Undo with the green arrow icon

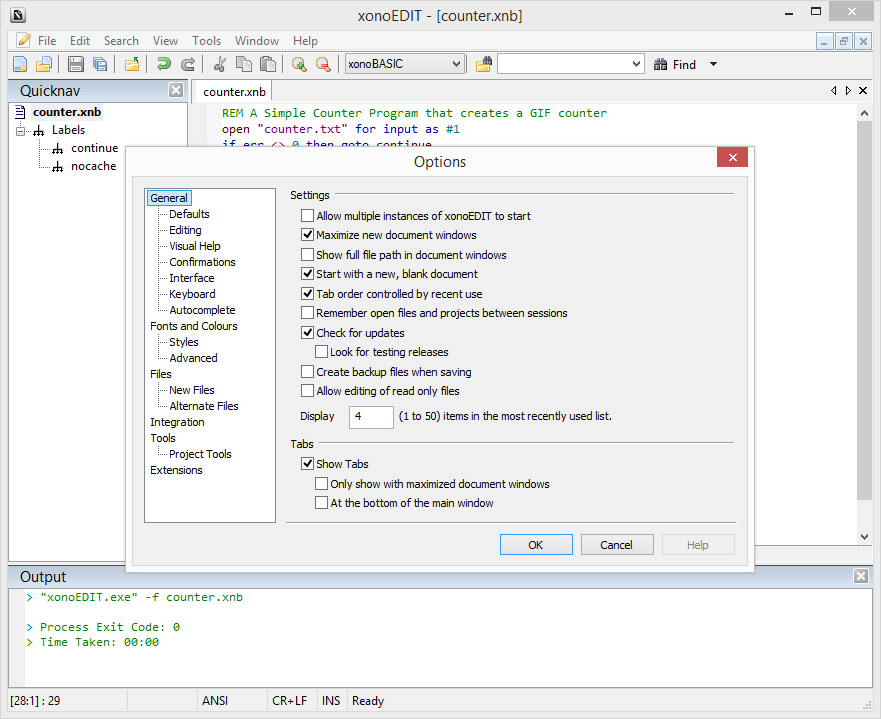[164, 64]
